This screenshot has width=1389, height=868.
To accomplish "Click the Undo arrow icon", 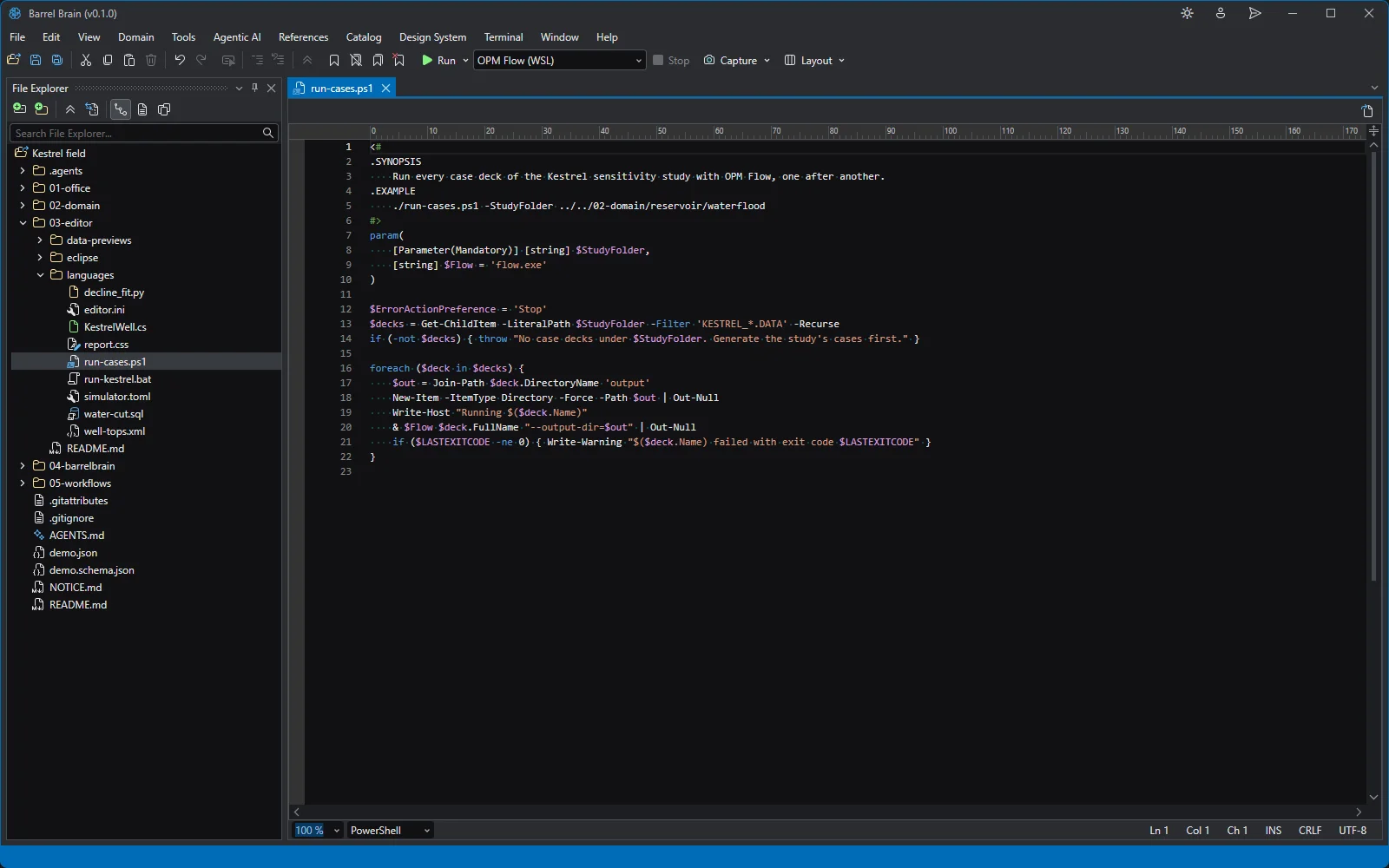I will pos(180,60).
